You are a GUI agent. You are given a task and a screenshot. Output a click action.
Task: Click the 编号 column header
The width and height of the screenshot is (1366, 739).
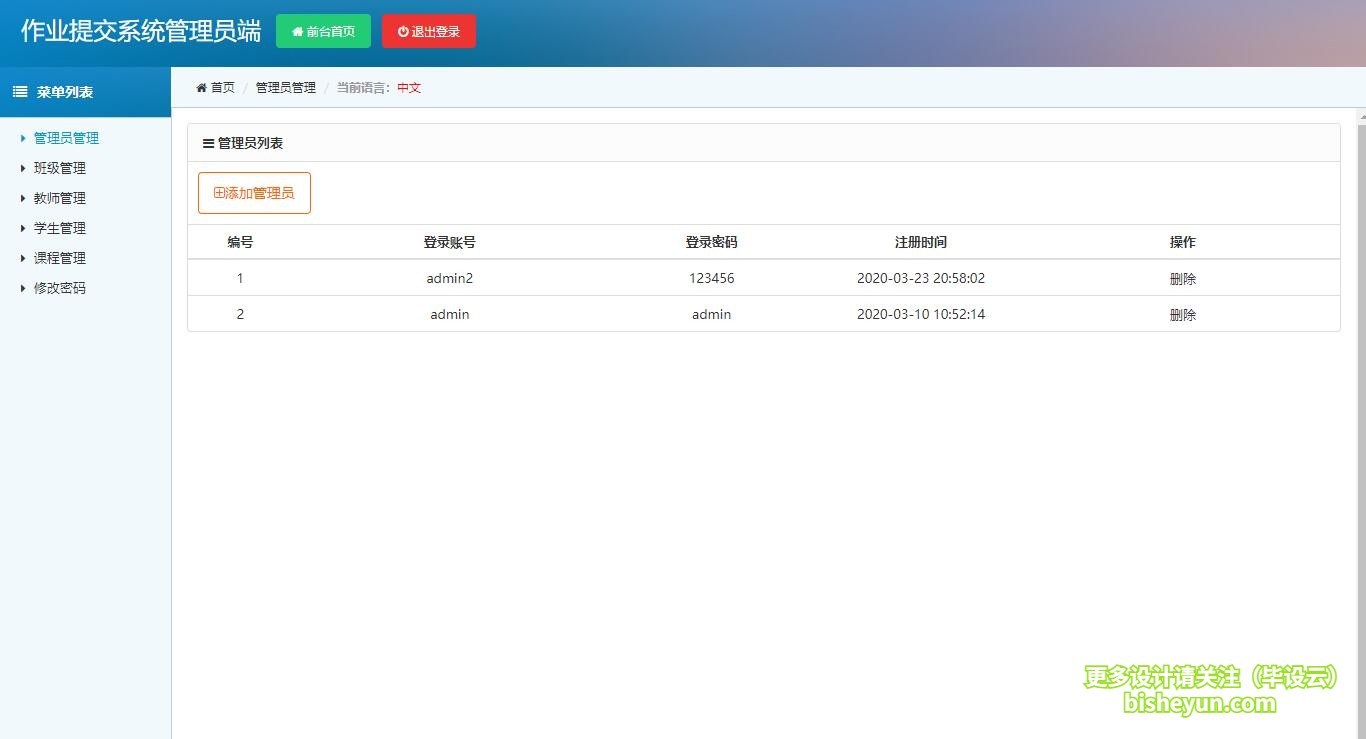[240, 242]
